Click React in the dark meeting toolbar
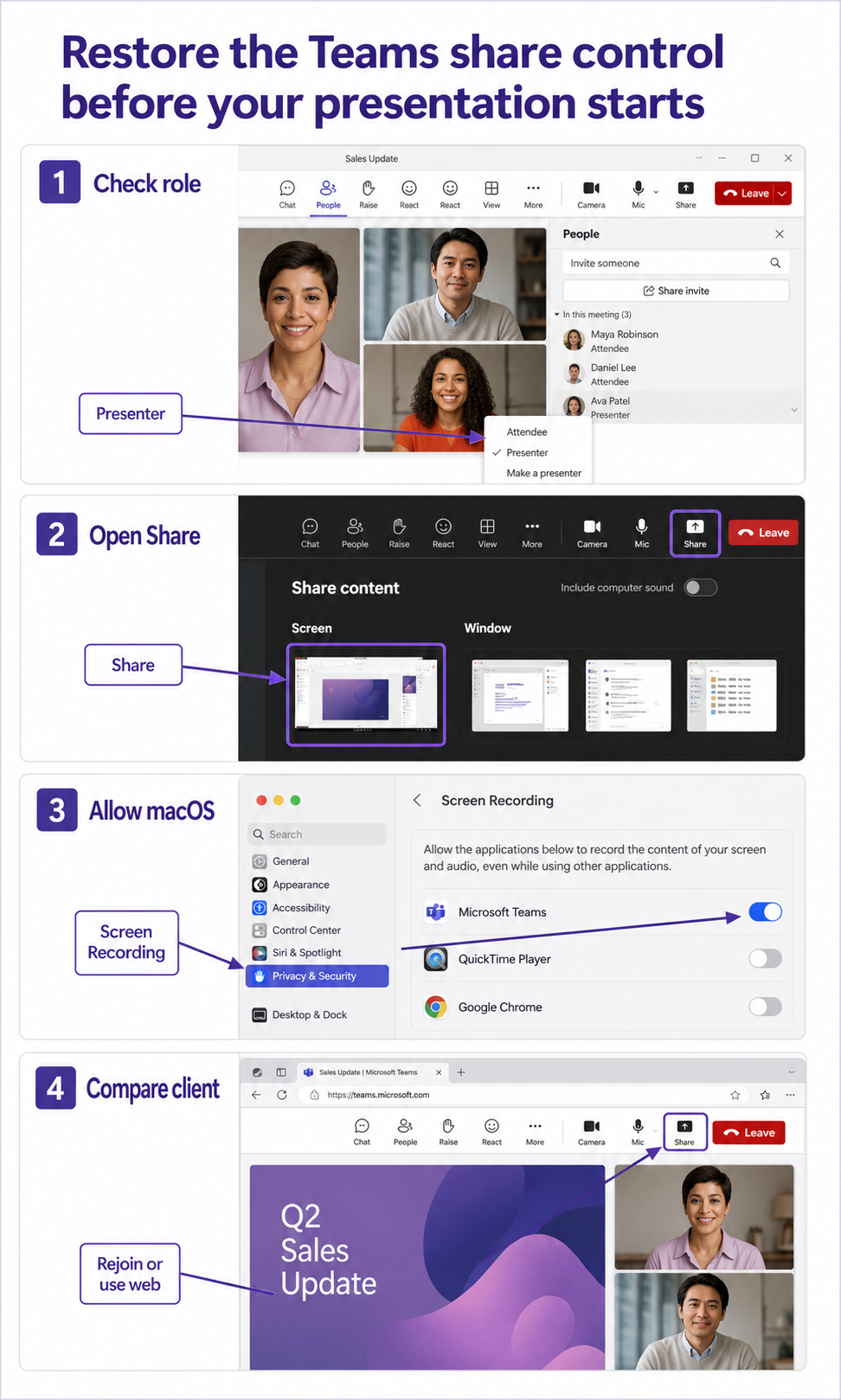The height and width of the screenshot is (1400, 841). [443, 533]
